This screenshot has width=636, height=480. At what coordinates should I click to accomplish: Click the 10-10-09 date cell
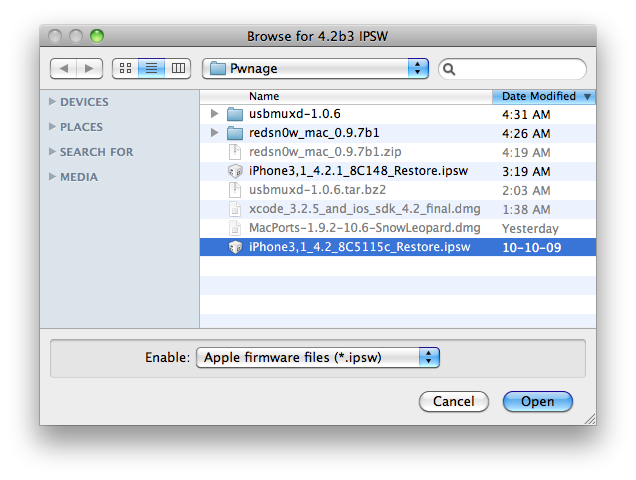coord(531,248)
